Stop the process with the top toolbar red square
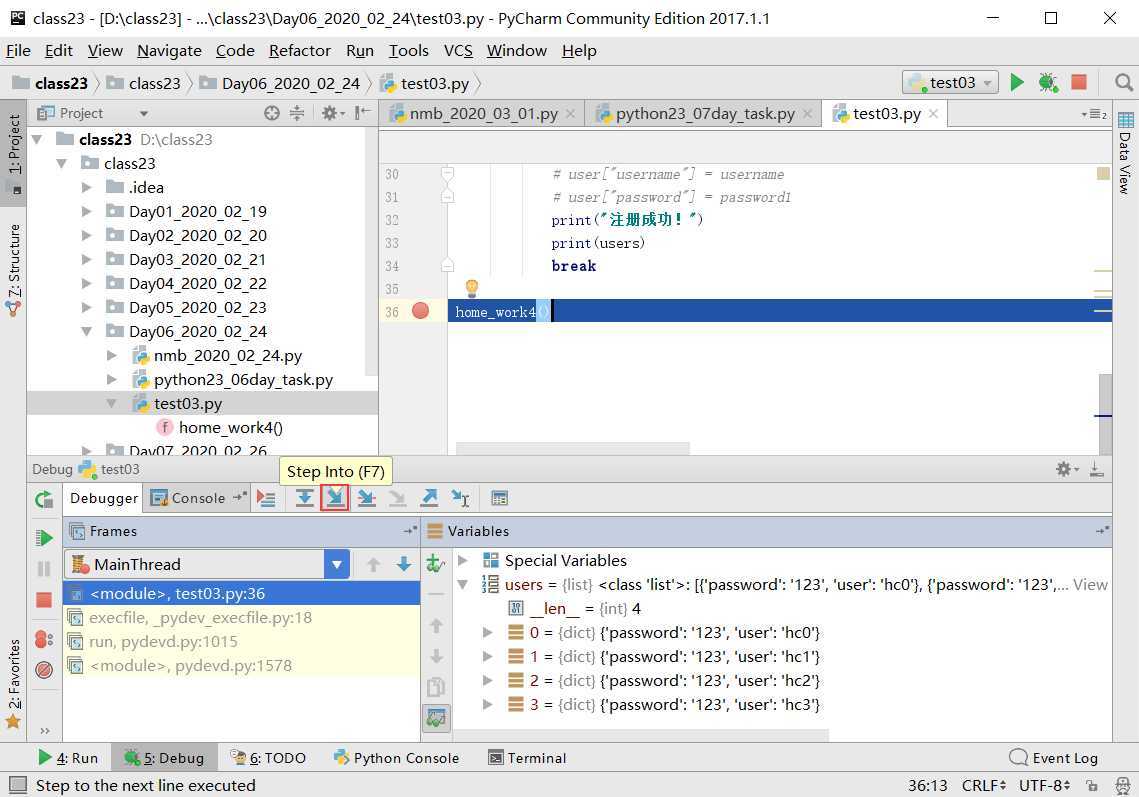Image resolution: width=1139 pixels, height=797 pixels. point(1079,82)
